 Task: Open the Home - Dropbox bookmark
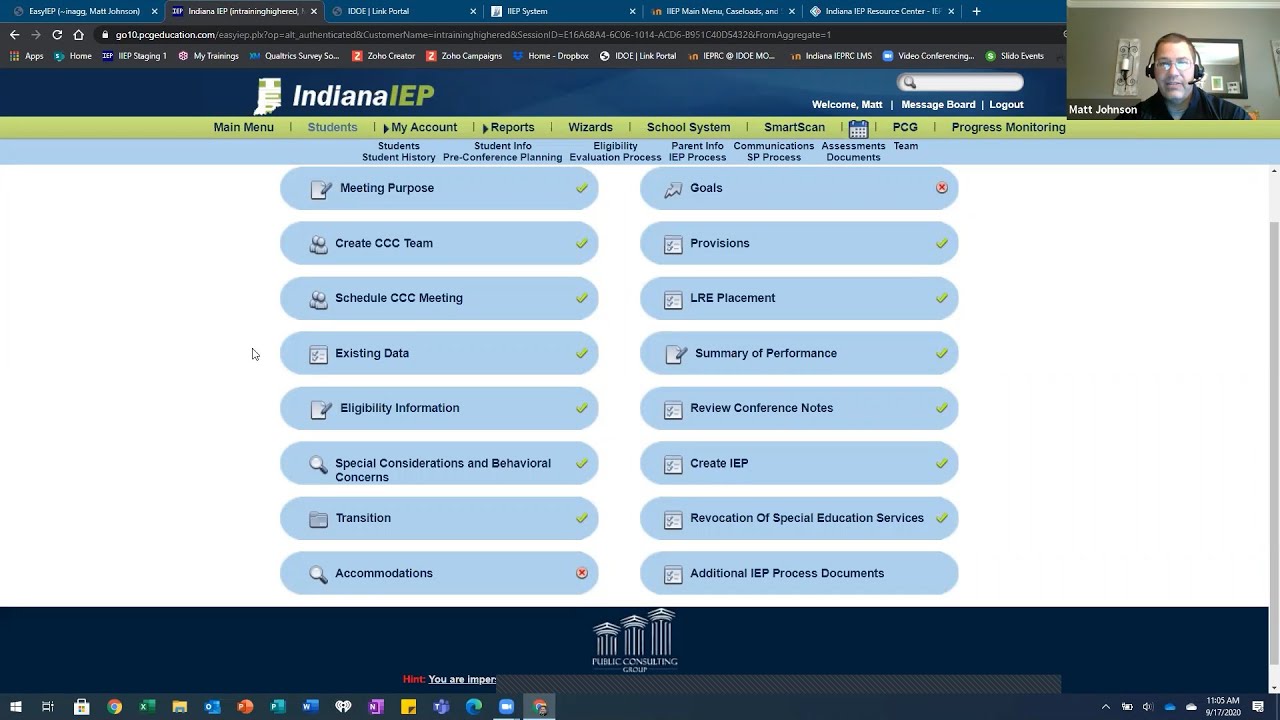[551, 56]
